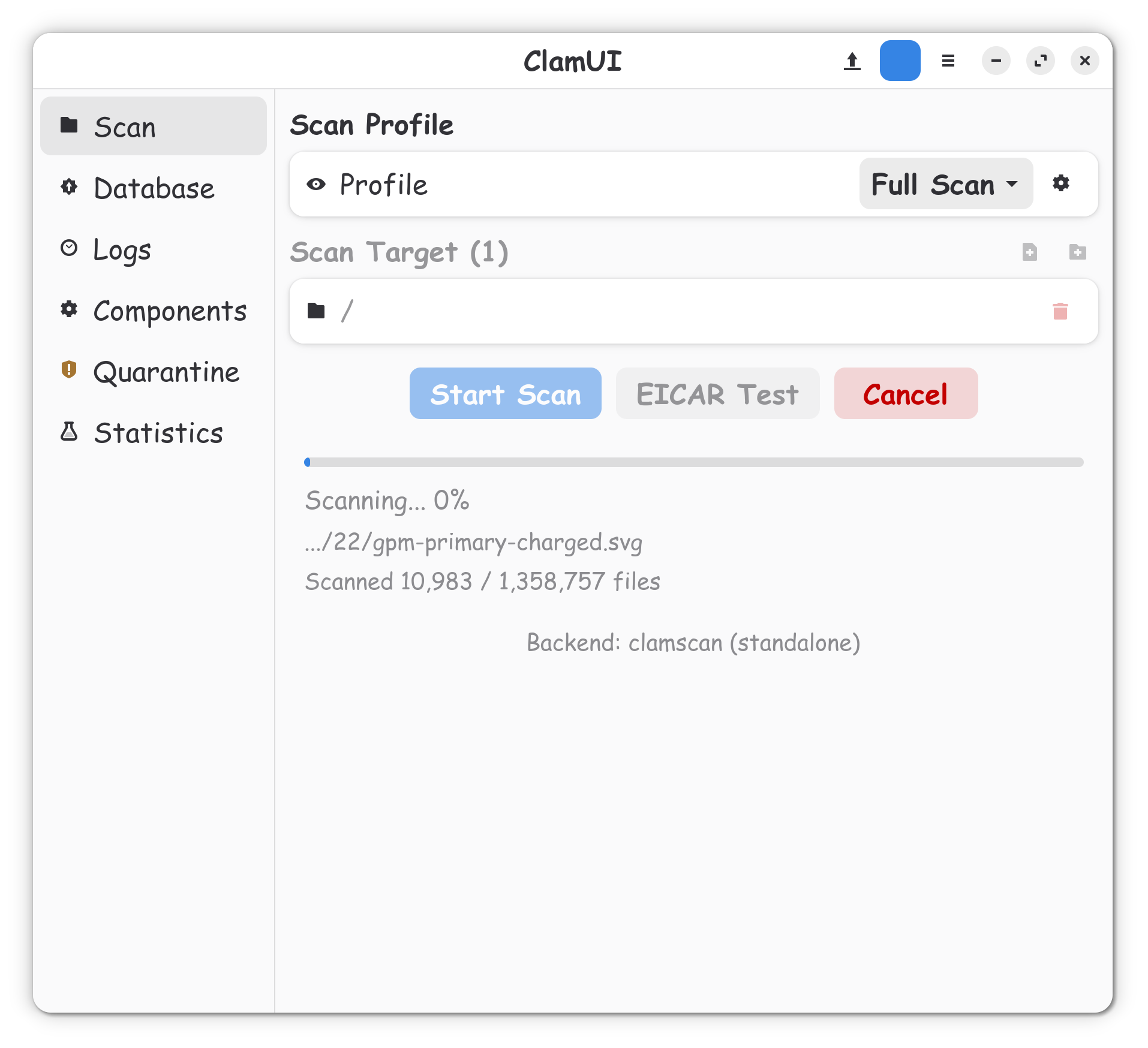The width and height of the screenshot is (1148, 1048).
Task: Run the EICAR Test
Action: tap(717, 394)
